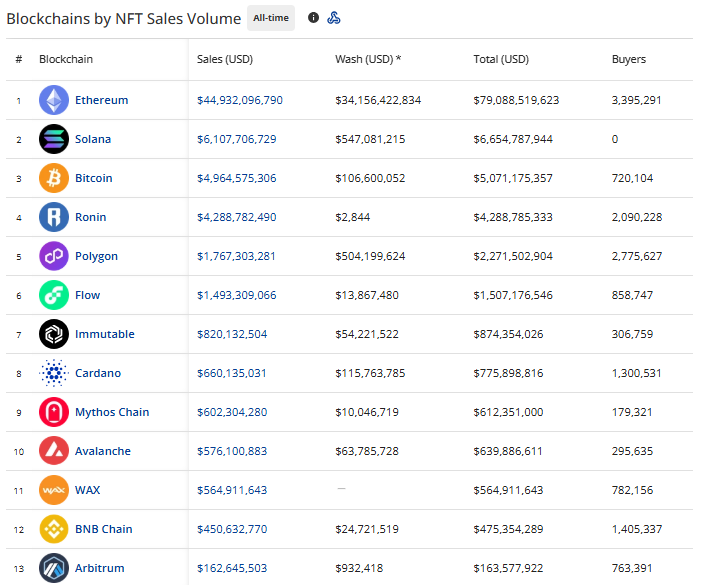Viewport: 704px width, 585px height.
Task: Click Mythos Chain sales $602,304,280
Action: [x=232, y=412]
